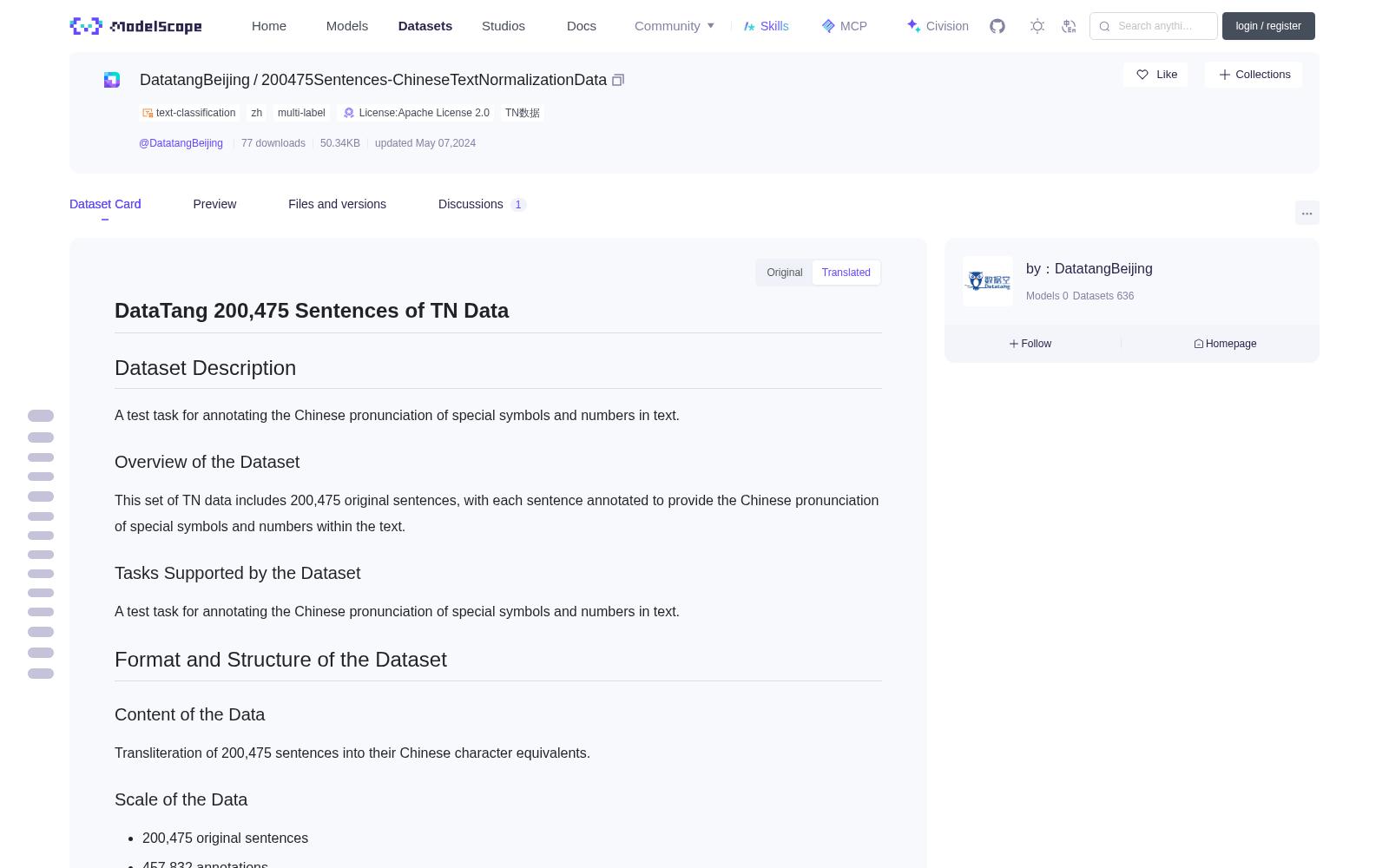Switch language with the translate icon

[1070, 26]
